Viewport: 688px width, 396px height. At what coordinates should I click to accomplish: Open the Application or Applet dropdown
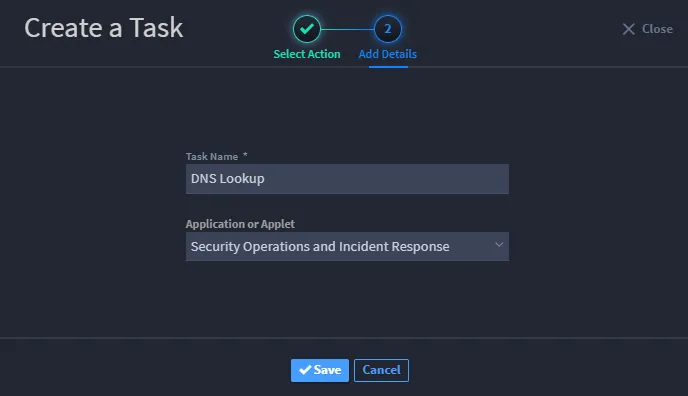tap(347, 246)
